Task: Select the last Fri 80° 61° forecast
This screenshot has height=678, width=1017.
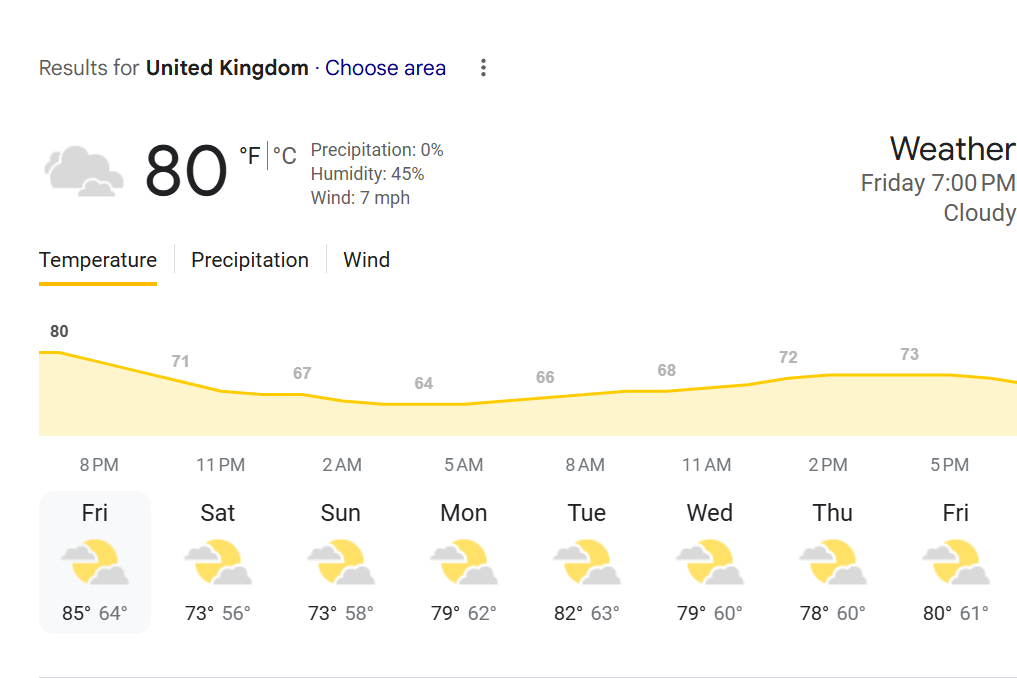Action: [x=955, y=562]
